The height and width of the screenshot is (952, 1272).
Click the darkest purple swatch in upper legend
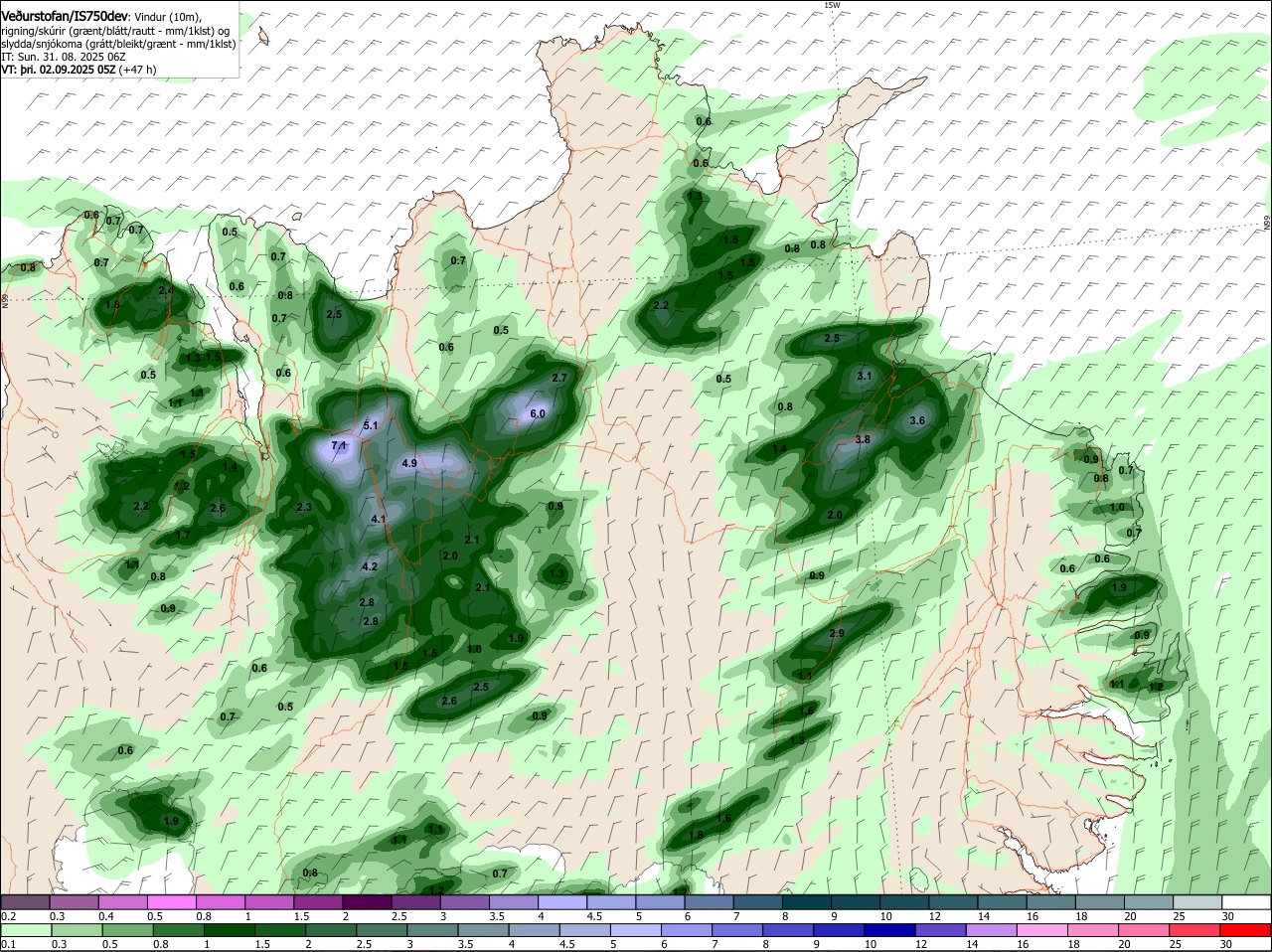tap(369, 902)
